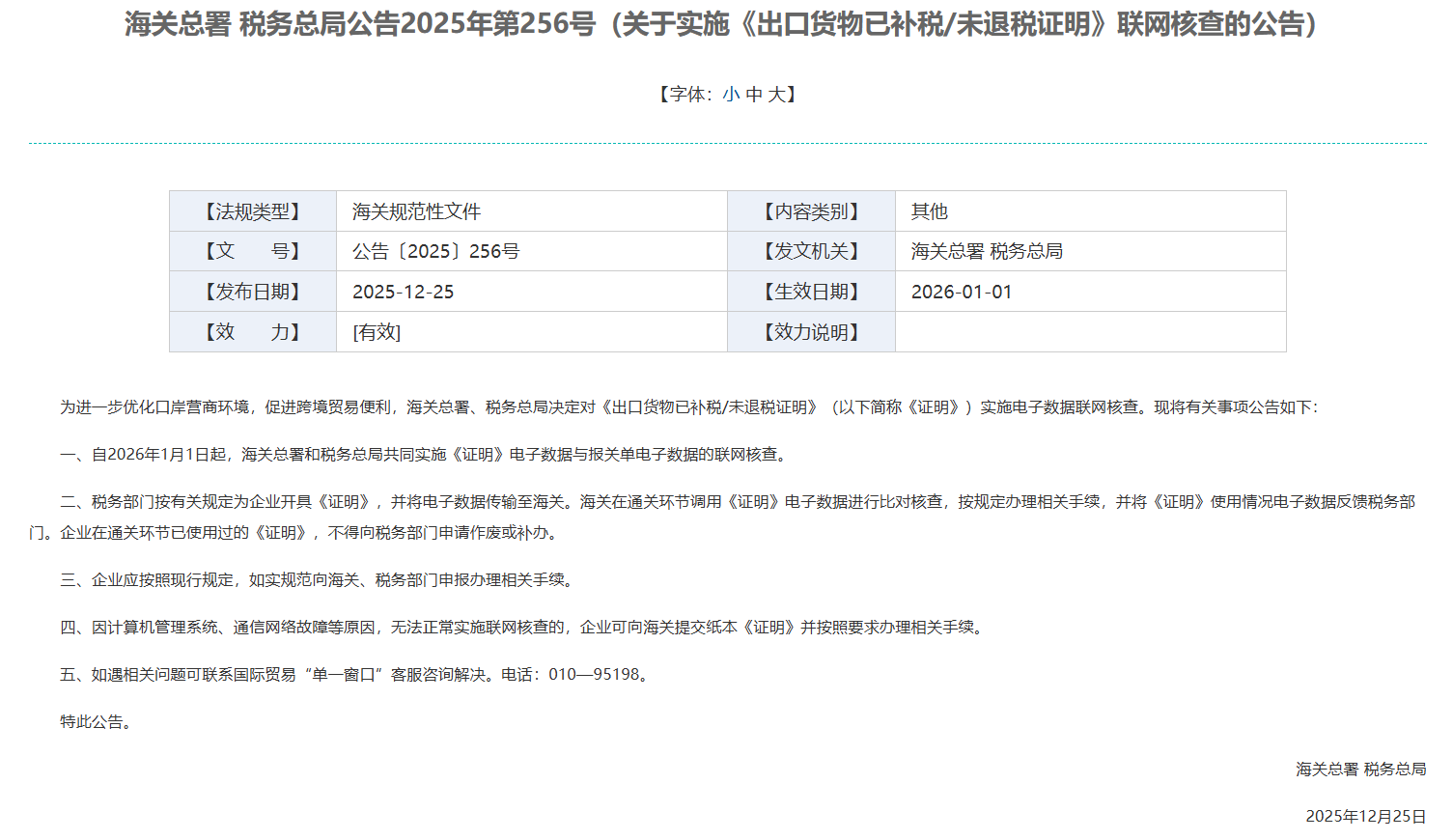This screenshot has width=1453, height=840.
Task: Click the 【发文机关】 label cell
Action: point(812,251)
